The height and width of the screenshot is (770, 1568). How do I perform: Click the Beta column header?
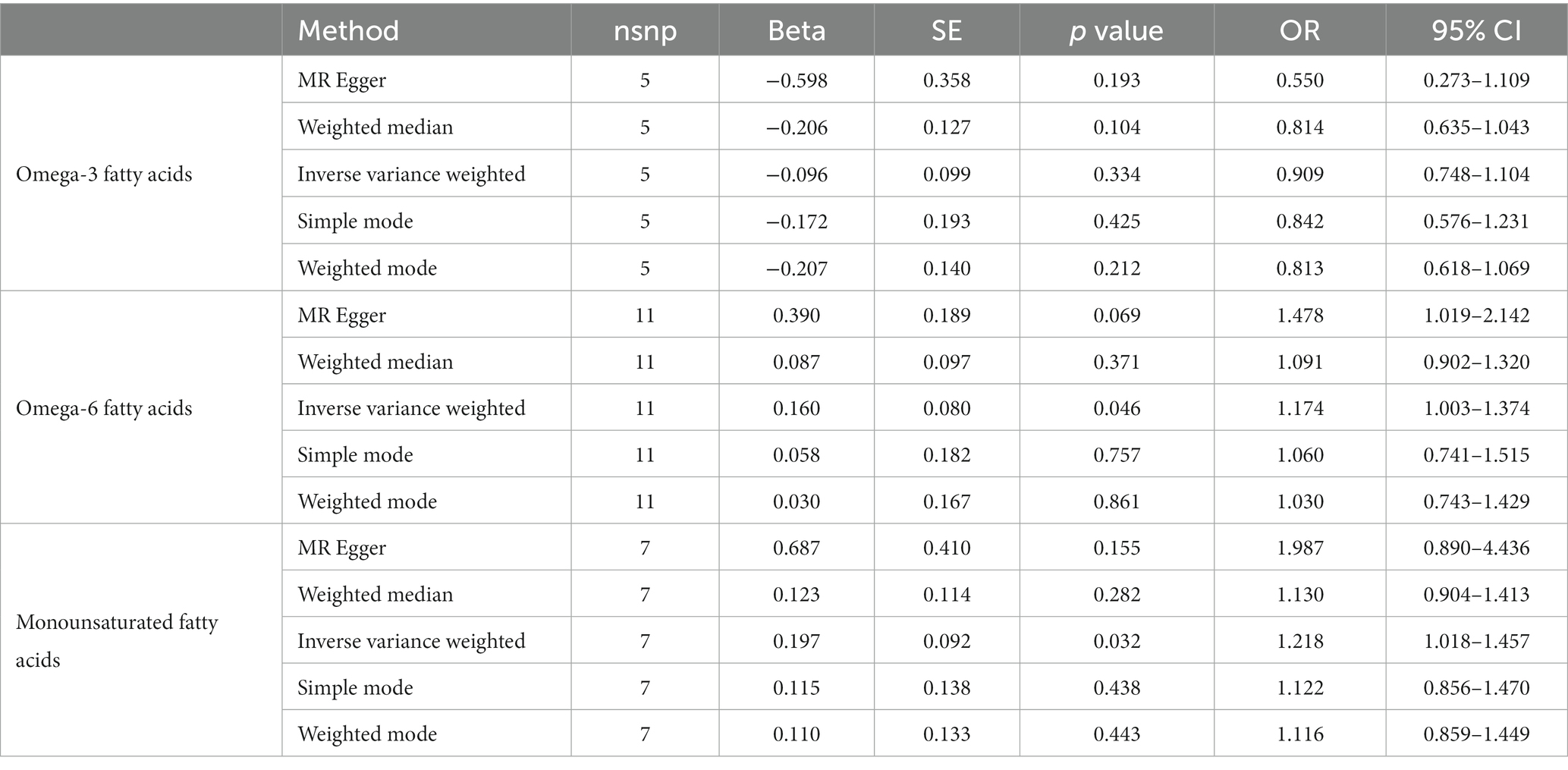click(797, 30)
